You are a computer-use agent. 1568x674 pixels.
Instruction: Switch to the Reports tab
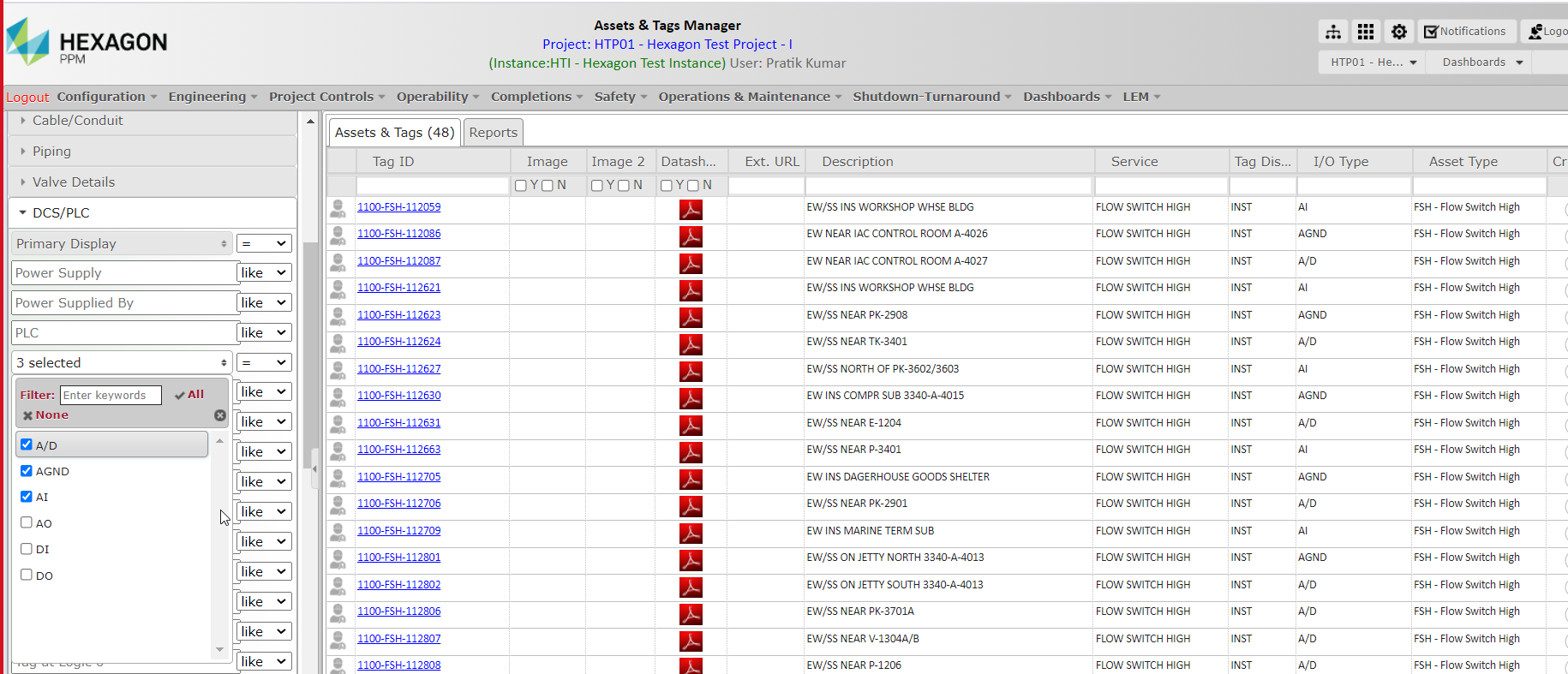(494, 133)
